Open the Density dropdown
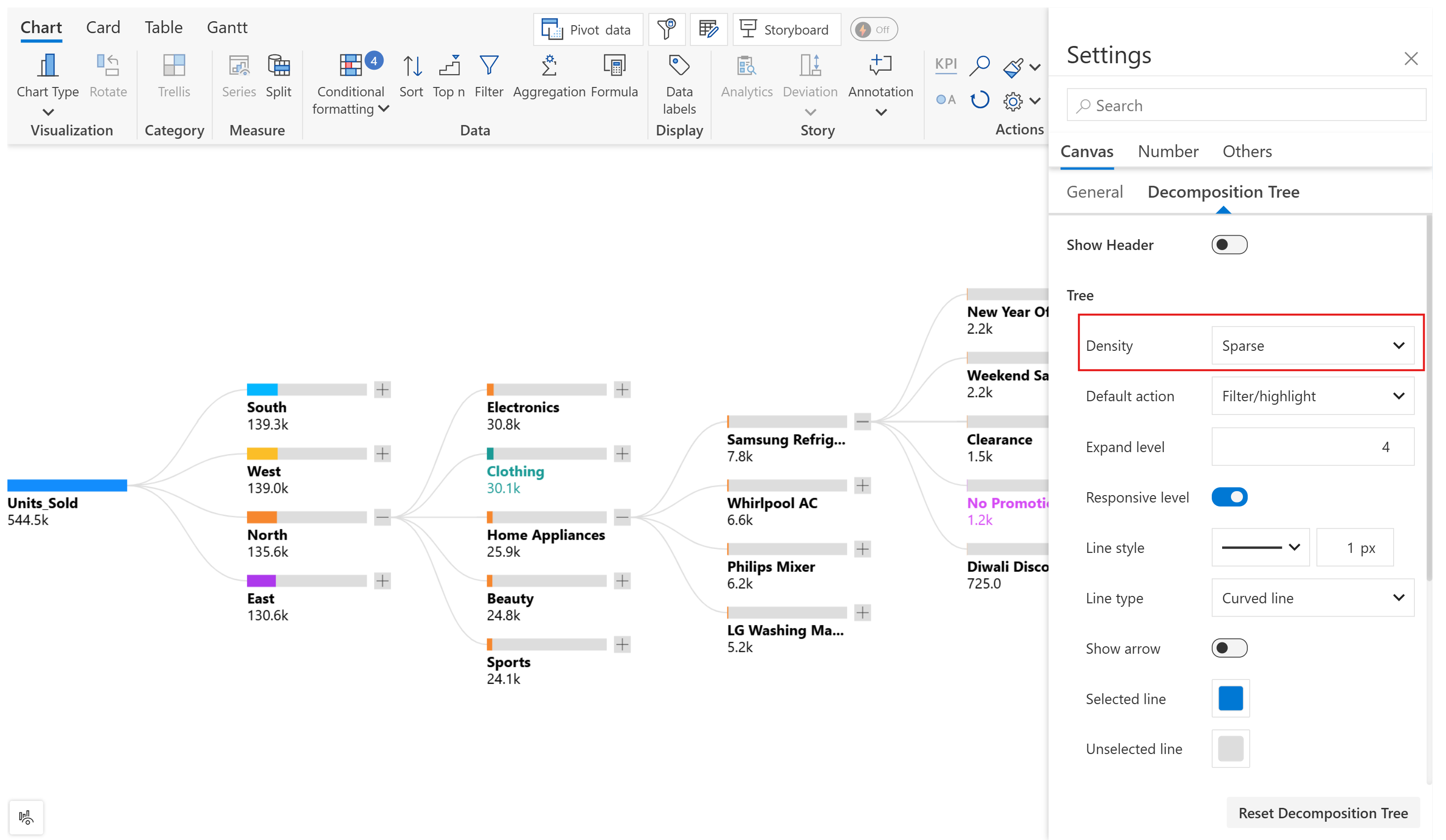 (x=1312, y=345)
